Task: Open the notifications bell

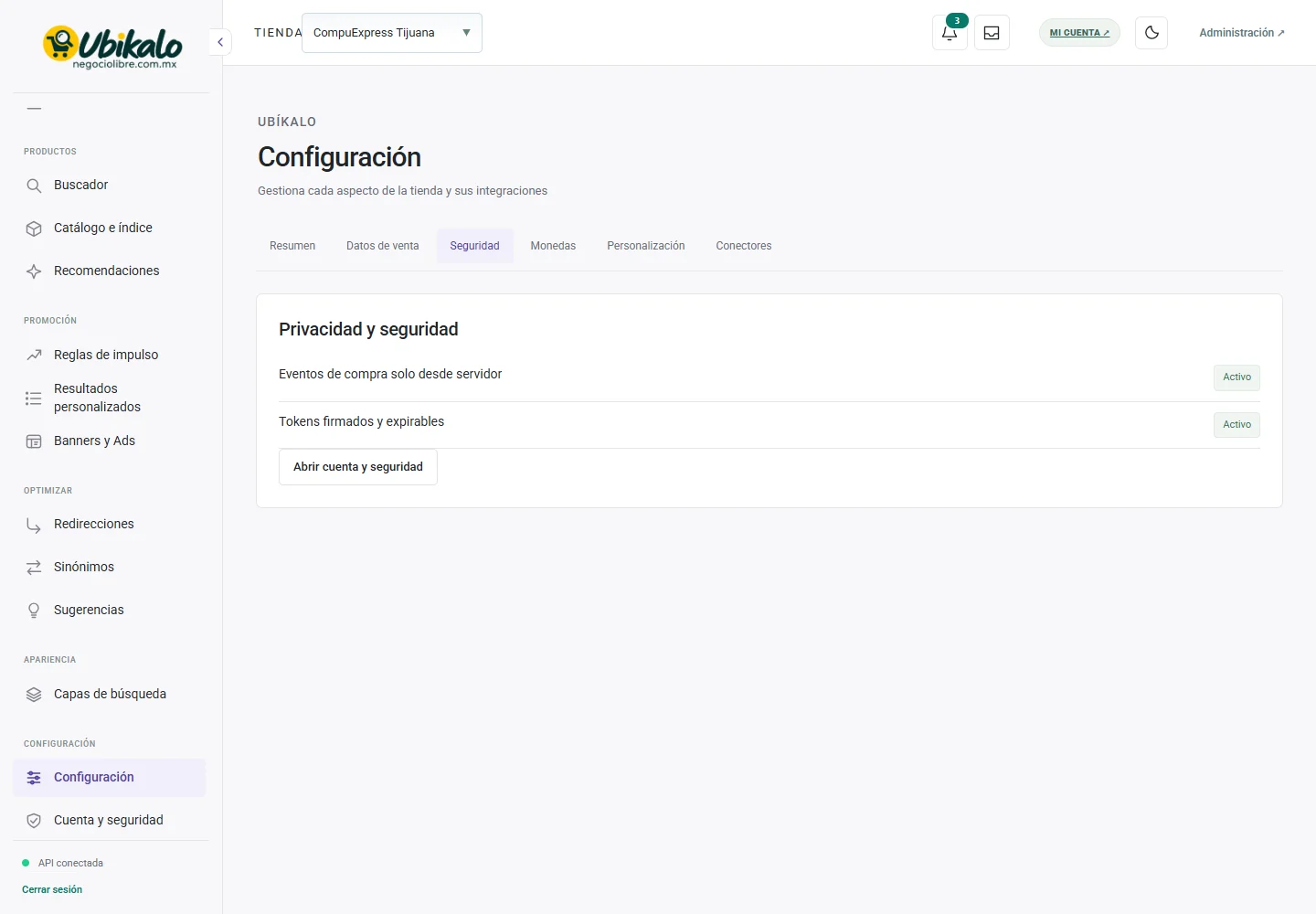Action: [950, 33]
